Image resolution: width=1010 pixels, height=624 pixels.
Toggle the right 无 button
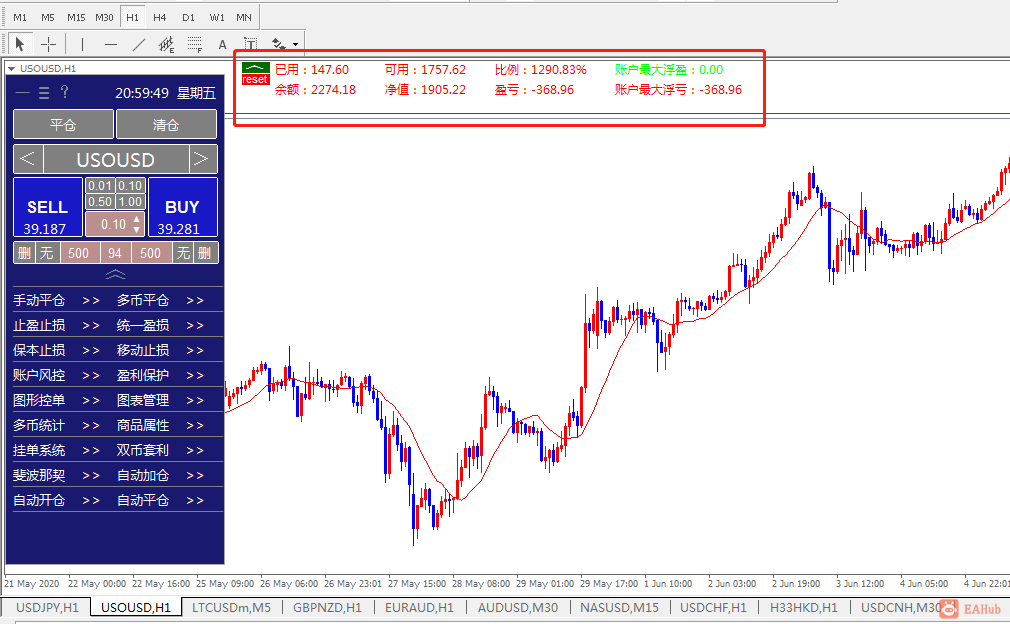[x=184, y=253]
